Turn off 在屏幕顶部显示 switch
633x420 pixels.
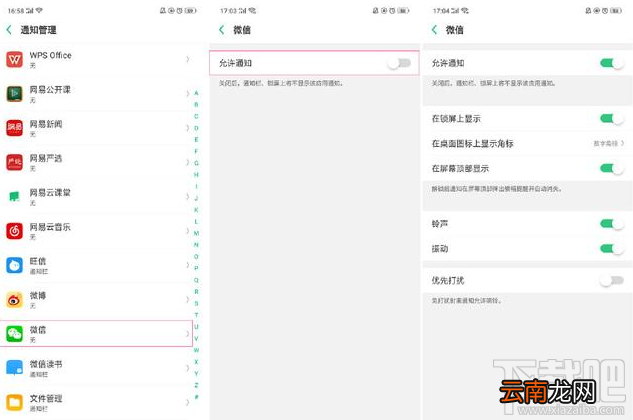click(x=612, y=168)
